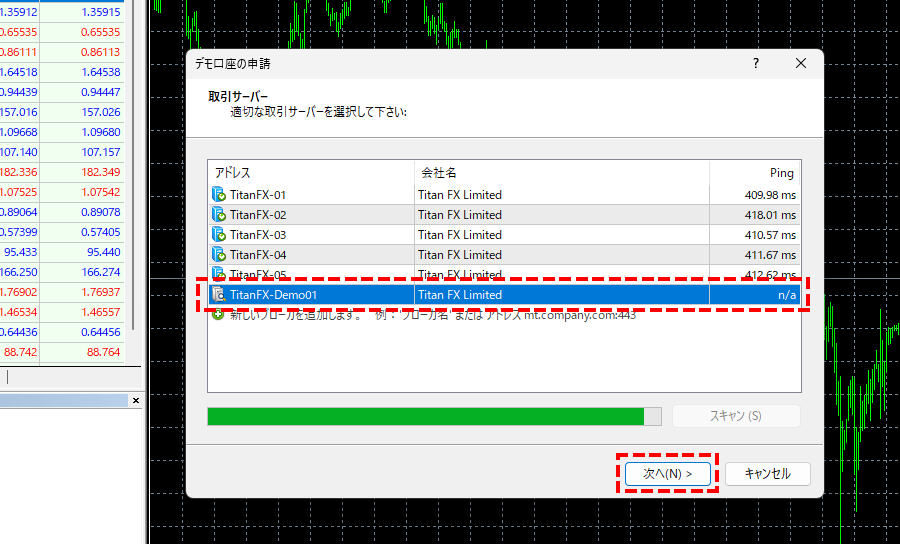Click the 107.157 price in Market Watch
Viewport: 900px width, 544px height.
(100, 152)
